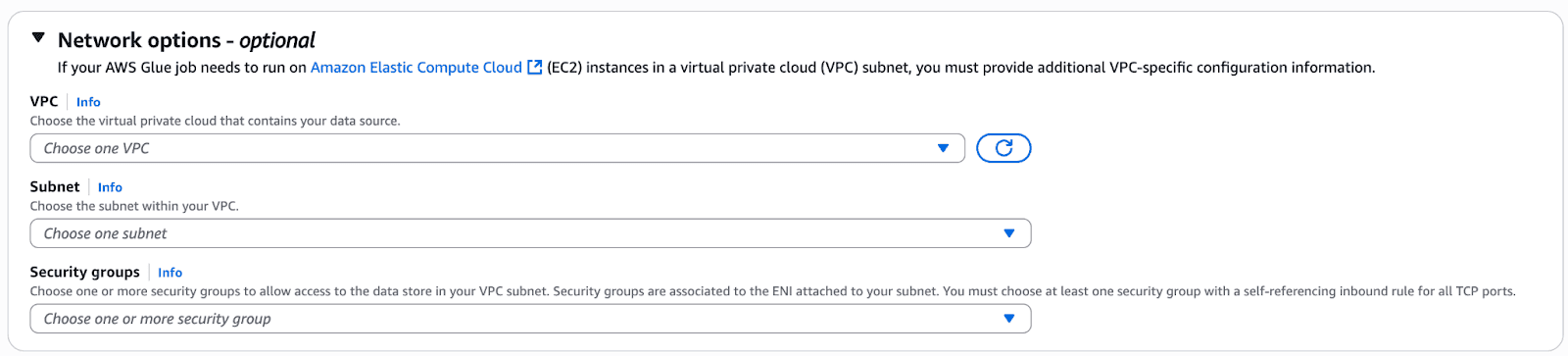Image resolution: width=1568 pixels, height=356 pixels.
Task: Refresh the VPC list with the circular arrow
Action: click(x=1004, y=148)
